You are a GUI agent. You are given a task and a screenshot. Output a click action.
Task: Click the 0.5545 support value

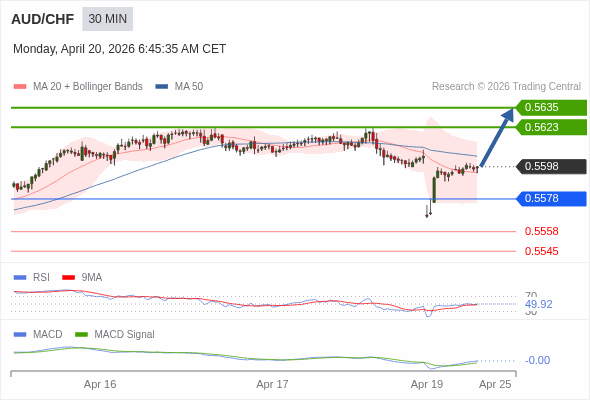click(541, 251)
